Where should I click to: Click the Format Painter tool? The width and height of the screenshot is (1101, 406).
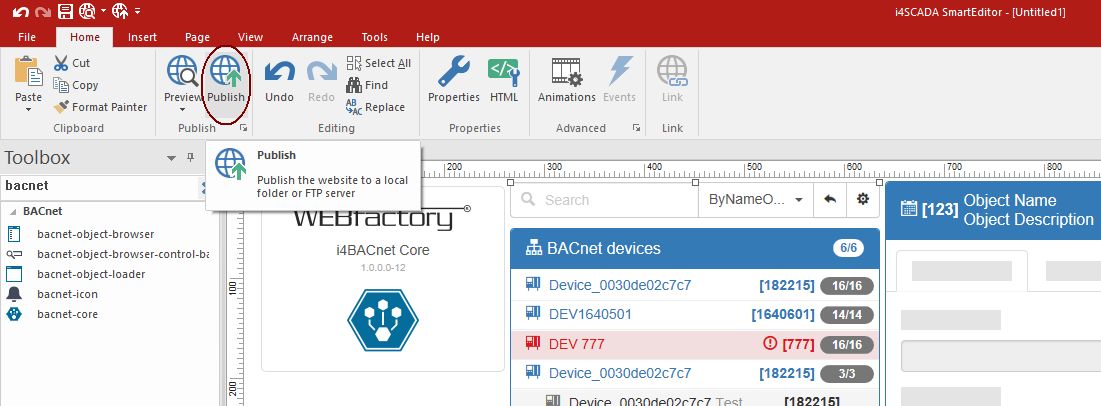click(100, 107)
